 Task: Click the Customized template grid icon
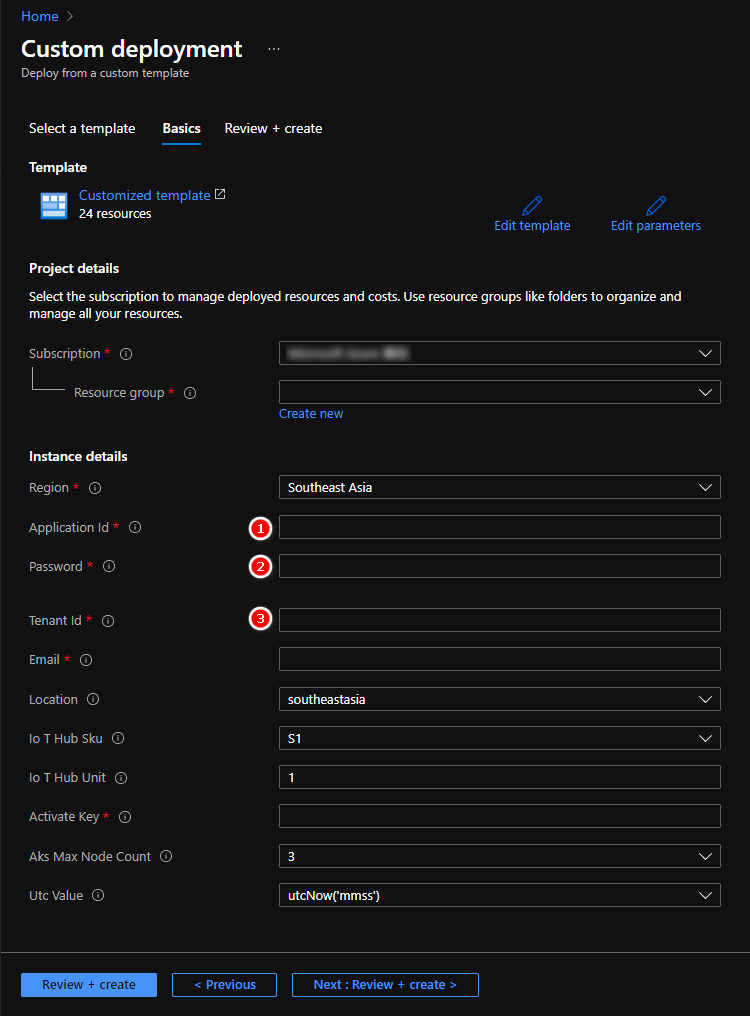click(53, 205)
